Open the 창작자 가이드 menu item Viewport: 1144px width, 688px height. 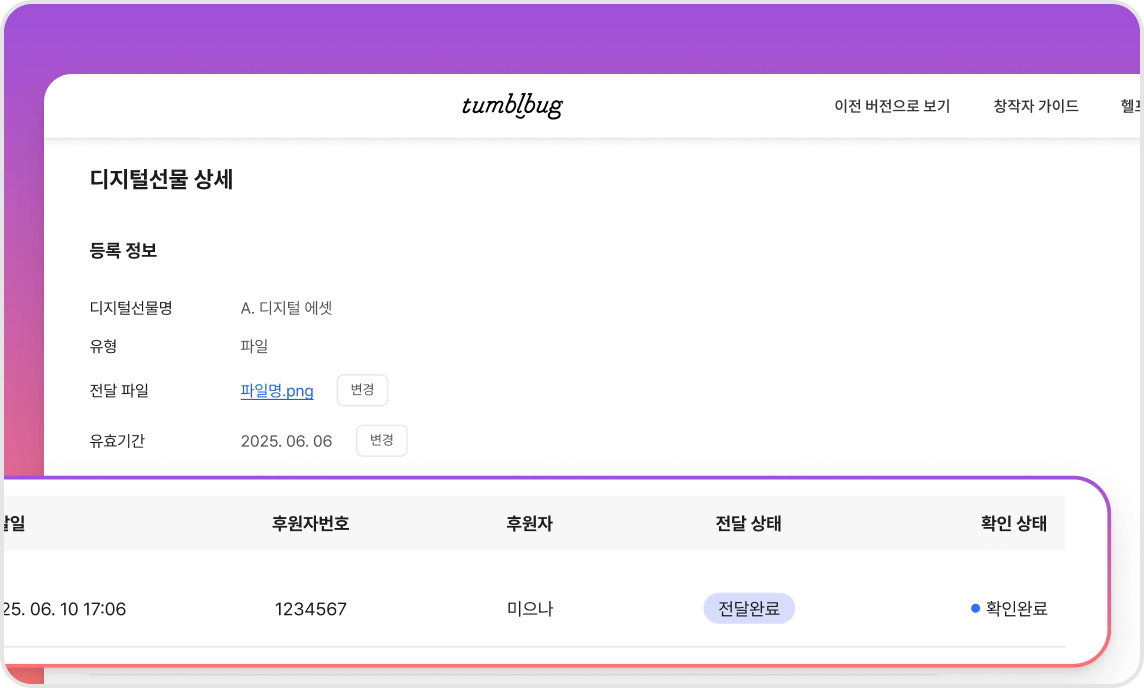1036,106
